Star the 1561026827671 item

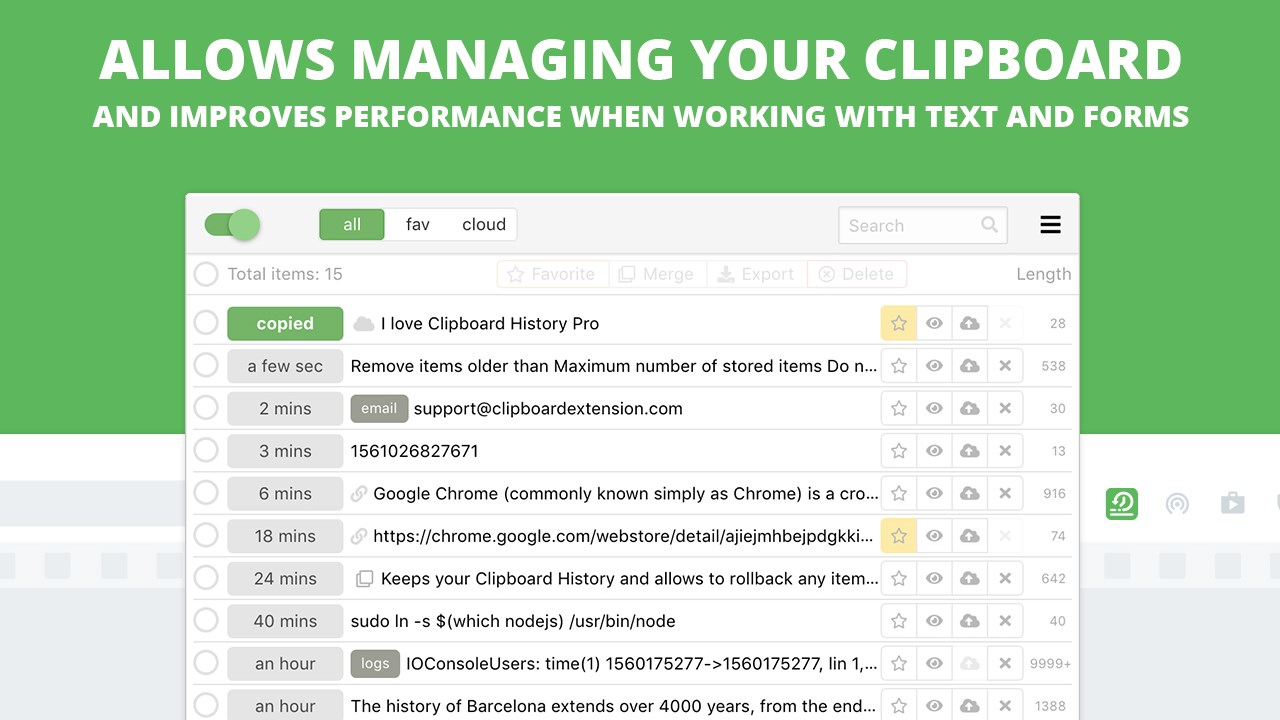coord(899,451)
